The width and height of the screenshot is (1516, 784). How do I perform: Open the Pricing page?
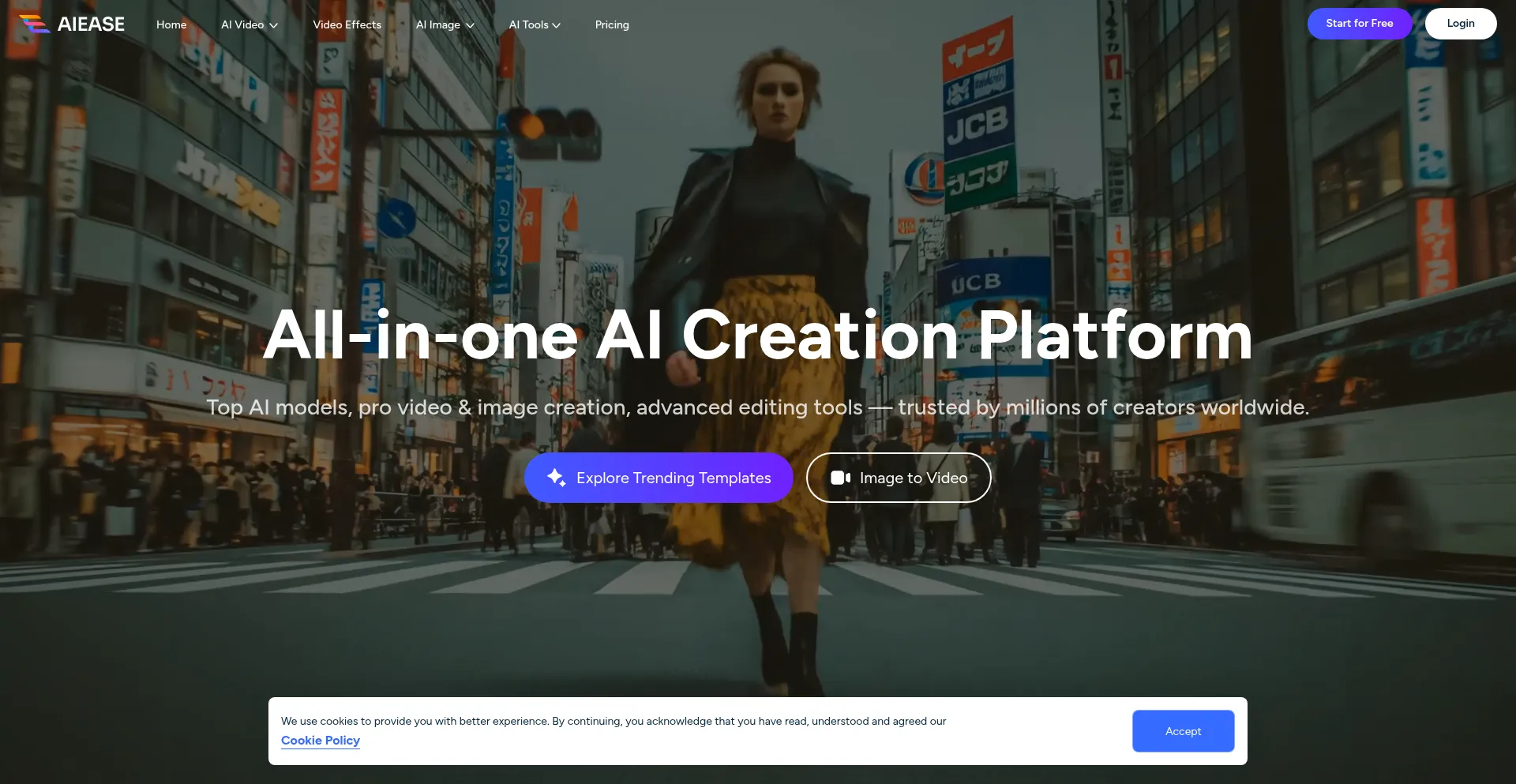coord(612,24)
